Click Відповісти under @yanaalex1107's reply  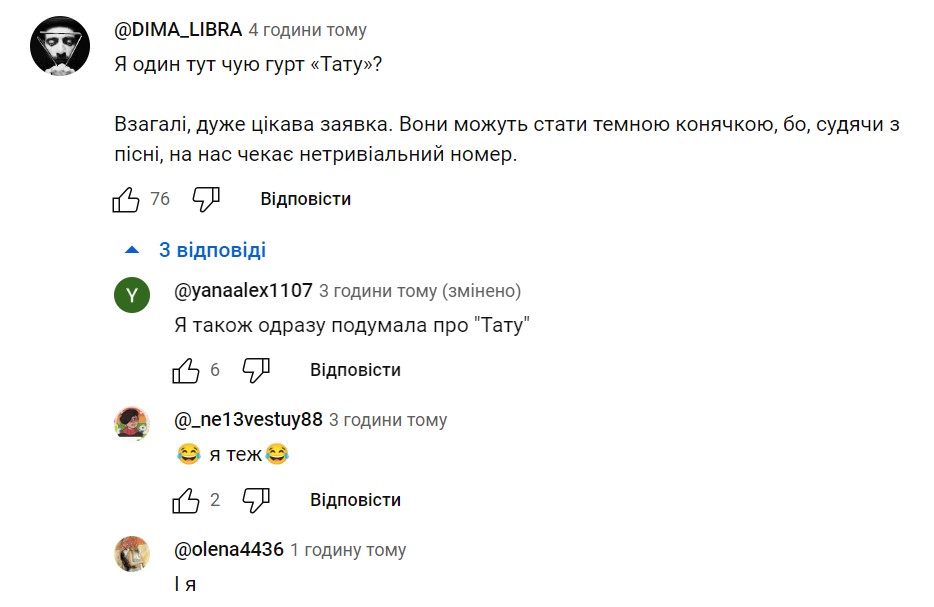coord(355,370)
